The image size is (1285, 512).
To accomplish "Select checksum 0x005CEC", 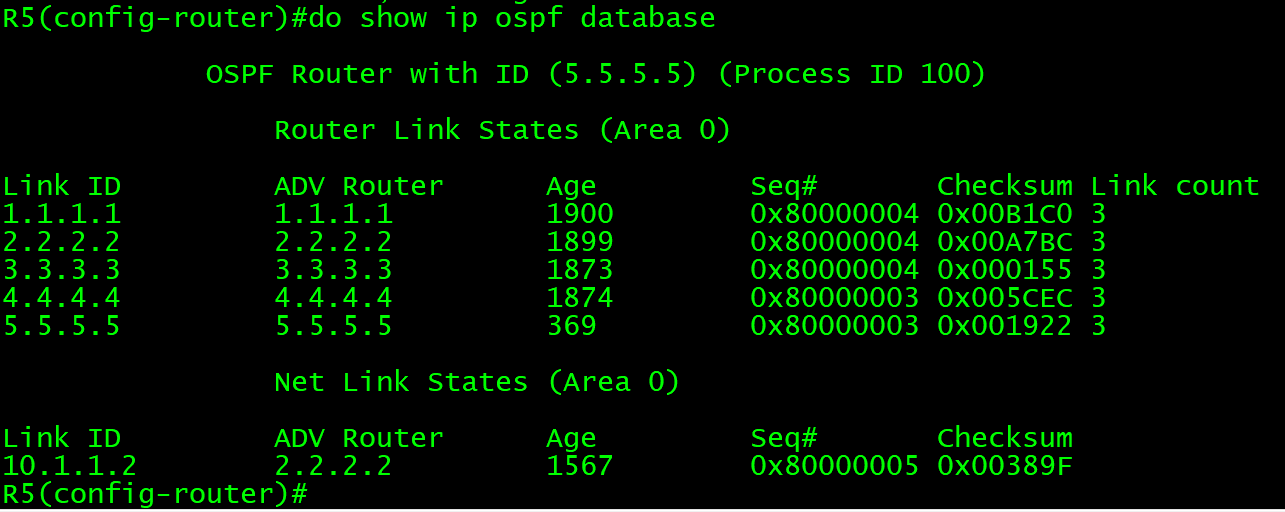I will tap(1004, 298).
